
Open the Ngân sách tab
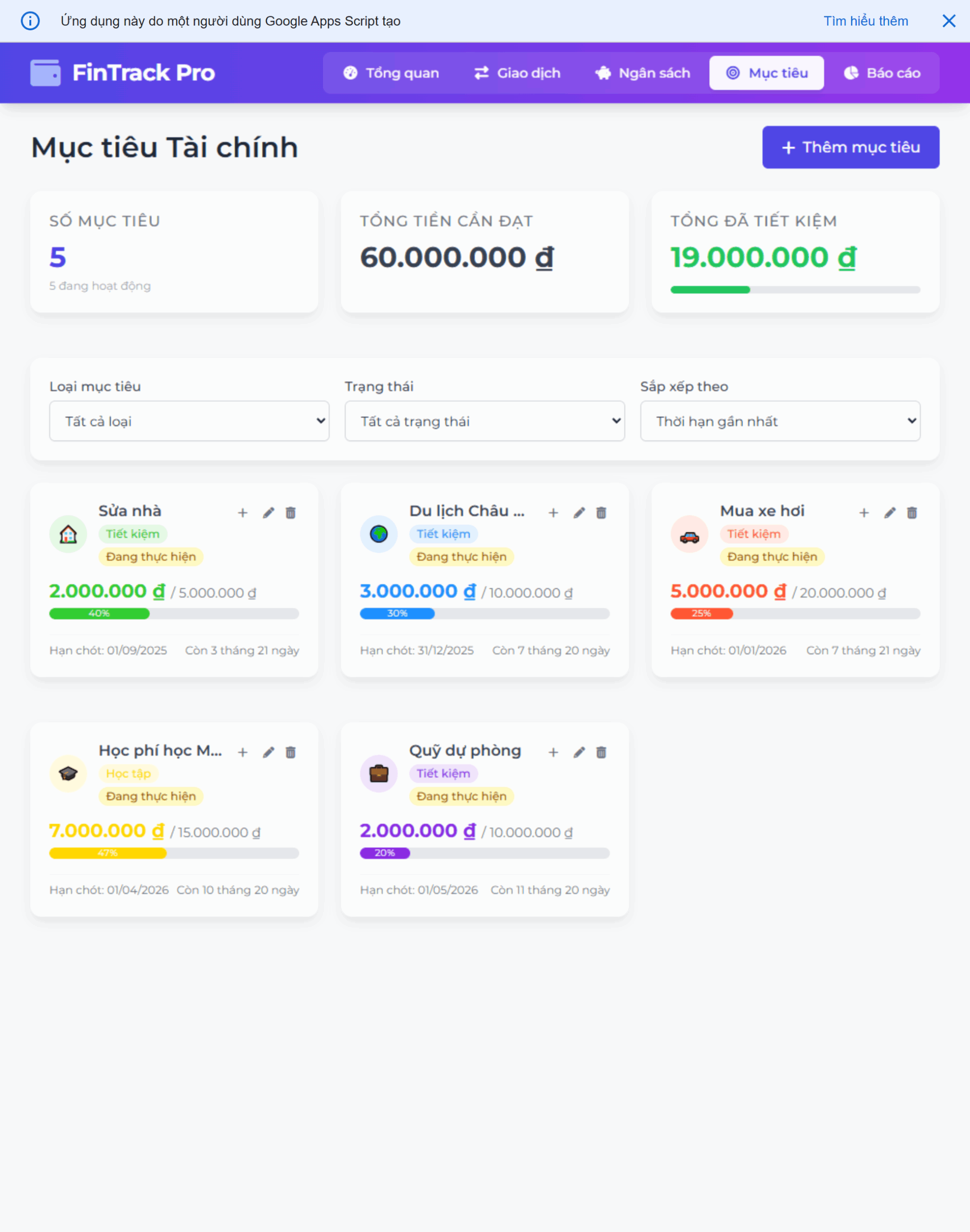point(642,73)
